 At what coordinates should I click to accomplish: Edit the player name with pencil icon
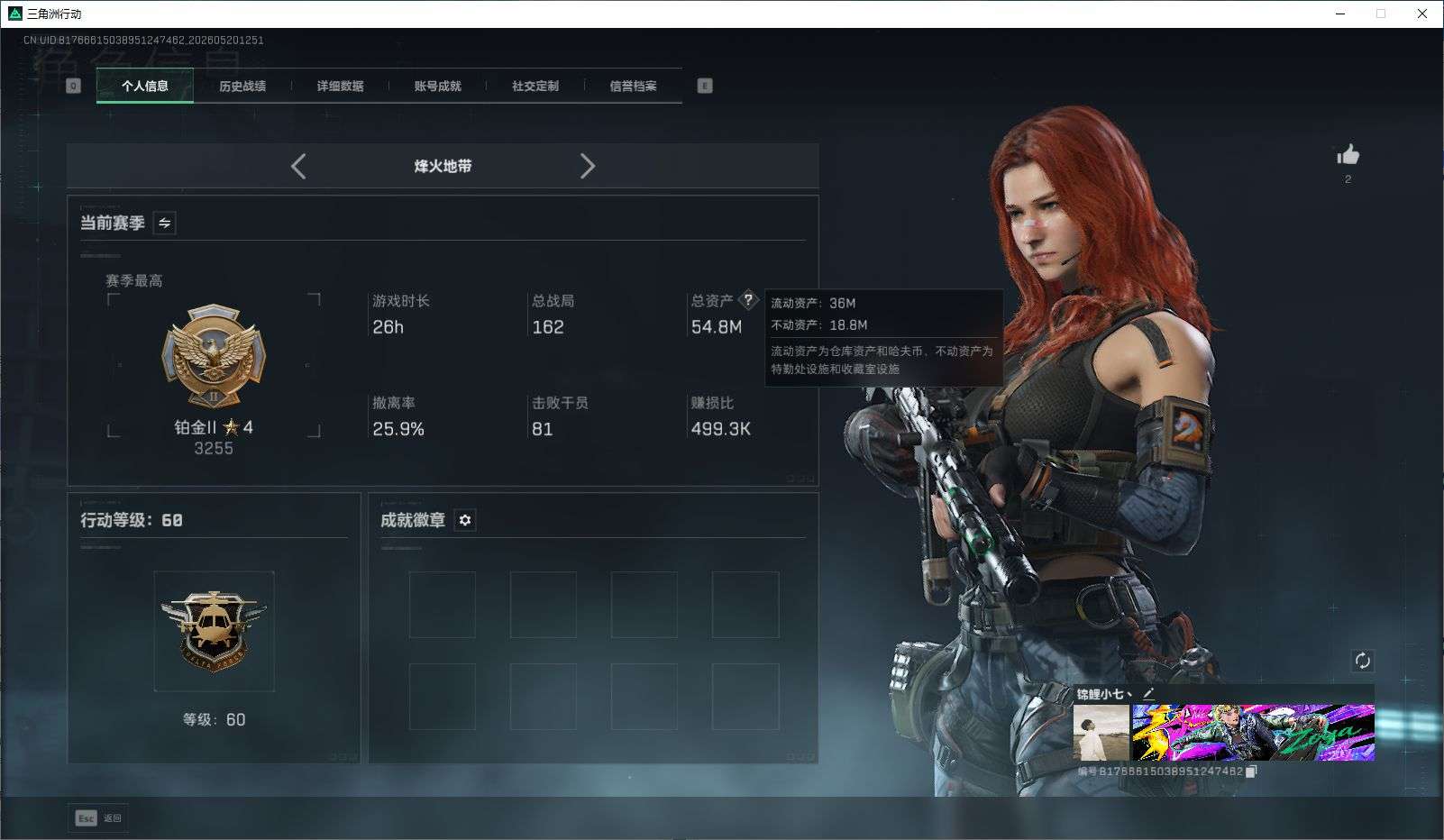(1148, 693)
